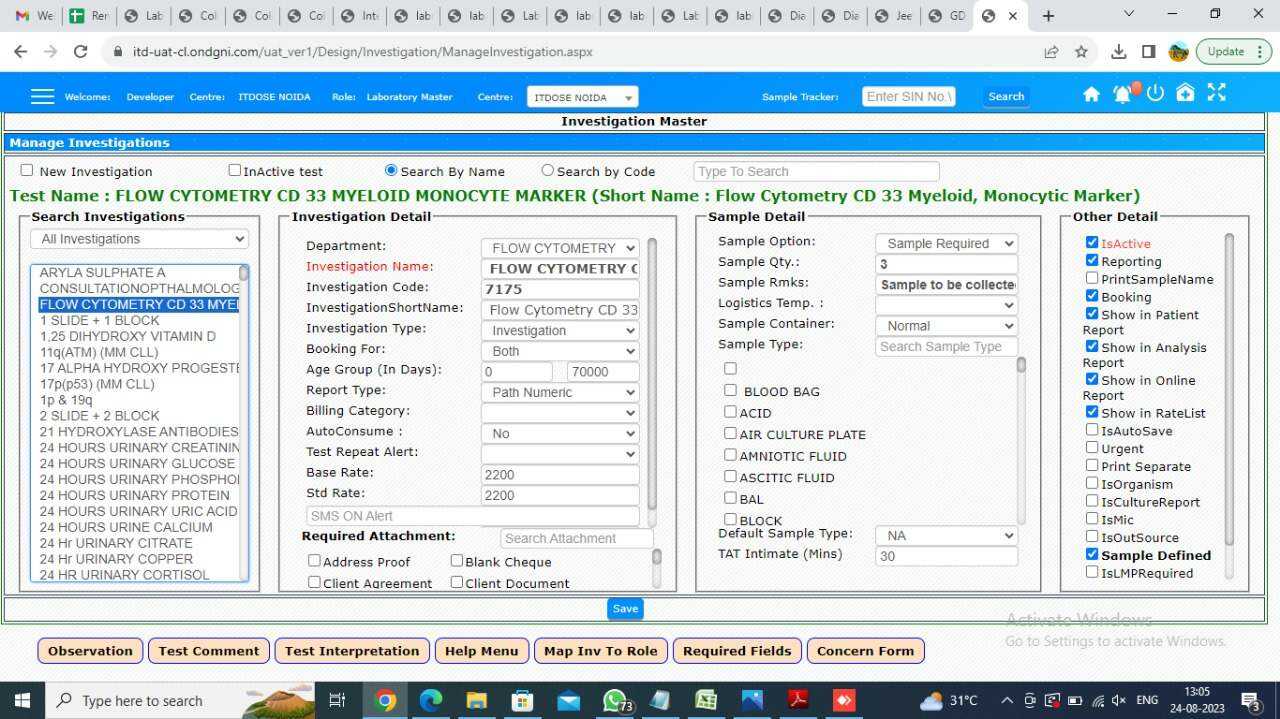Enable the Urgent checkbox in Other Detail
This screenshot has height=719, width=1280.
[1092, 448]
